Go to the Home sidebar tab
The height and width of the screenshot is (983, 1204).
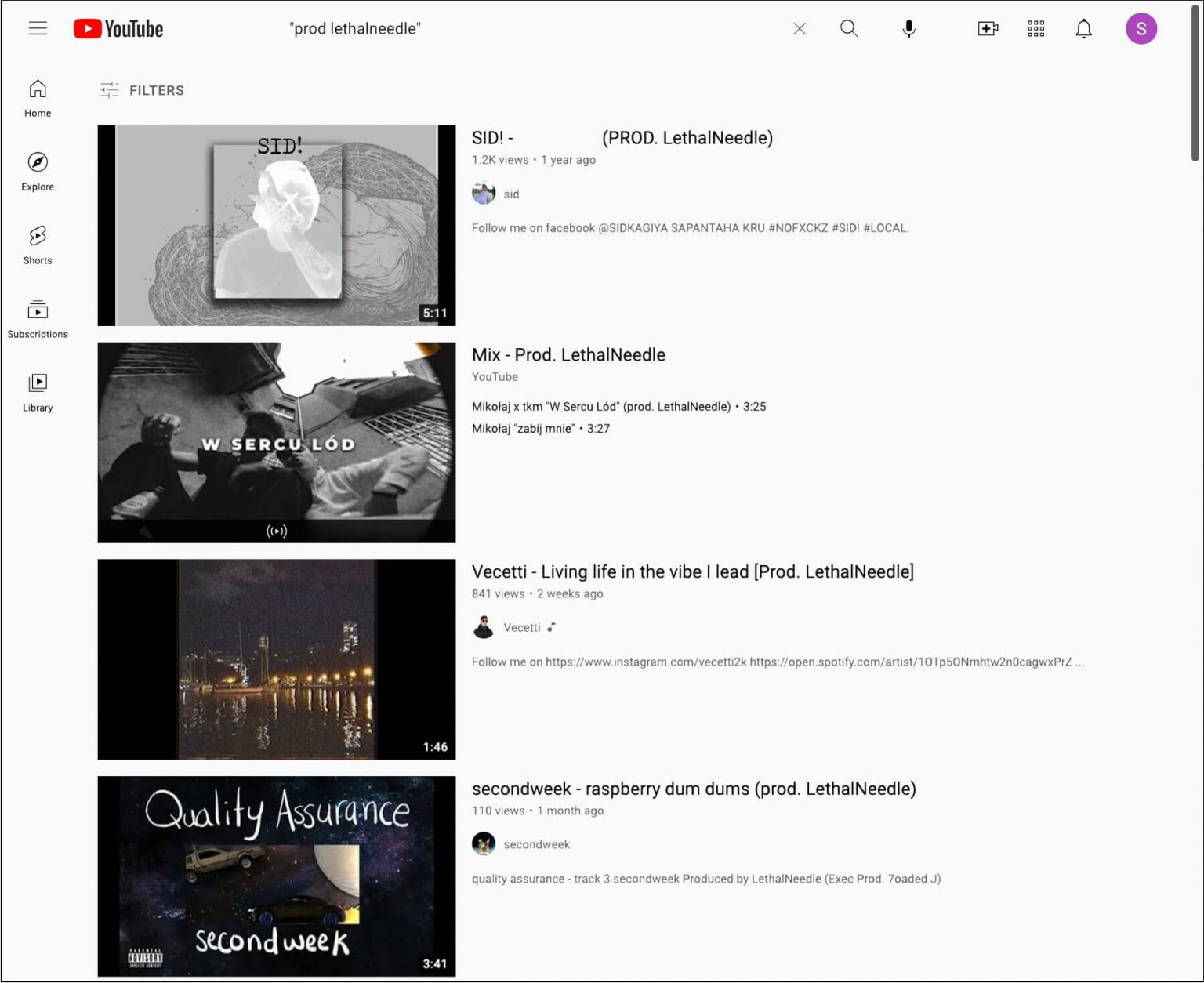[38, 99]
